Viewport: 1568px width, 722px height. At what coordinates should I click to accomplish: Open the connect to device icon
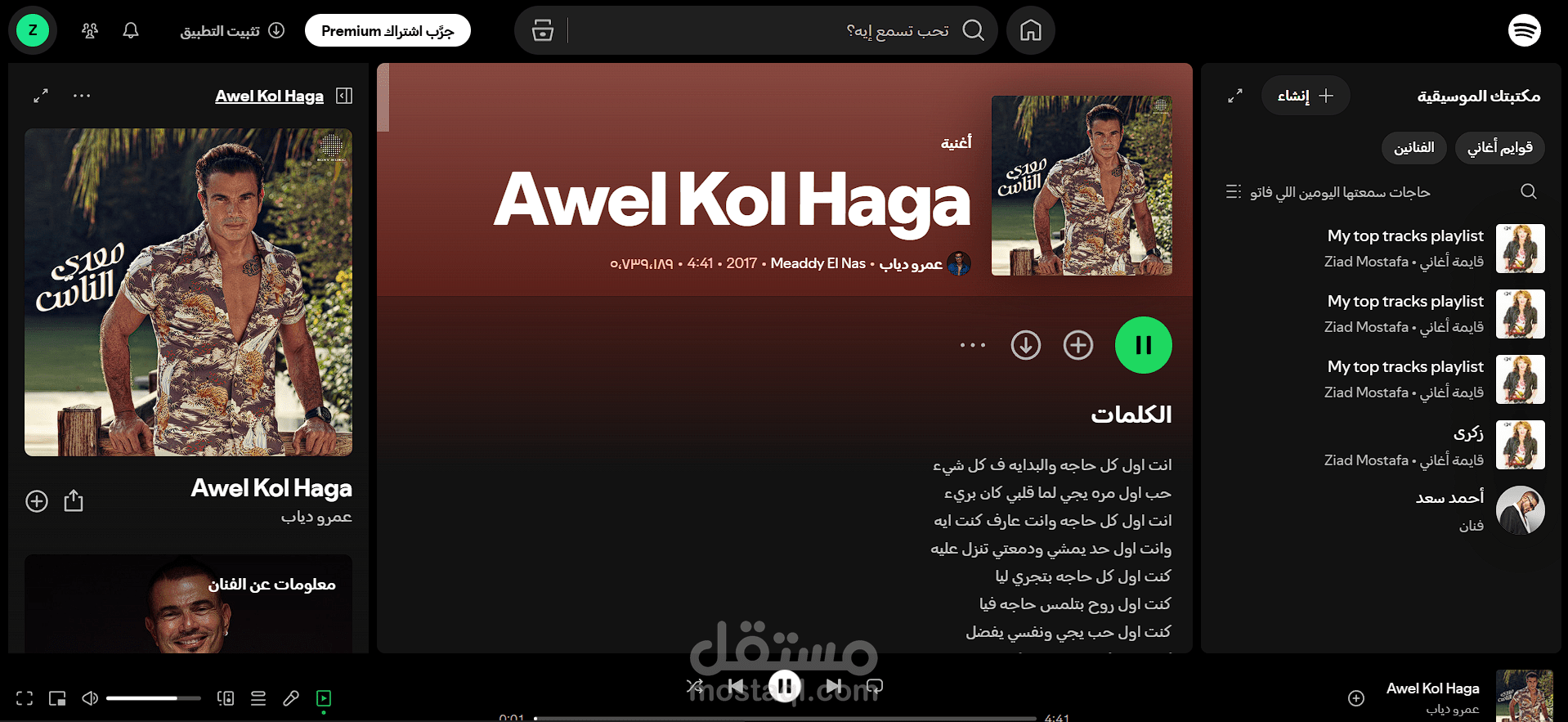(226, 698)
